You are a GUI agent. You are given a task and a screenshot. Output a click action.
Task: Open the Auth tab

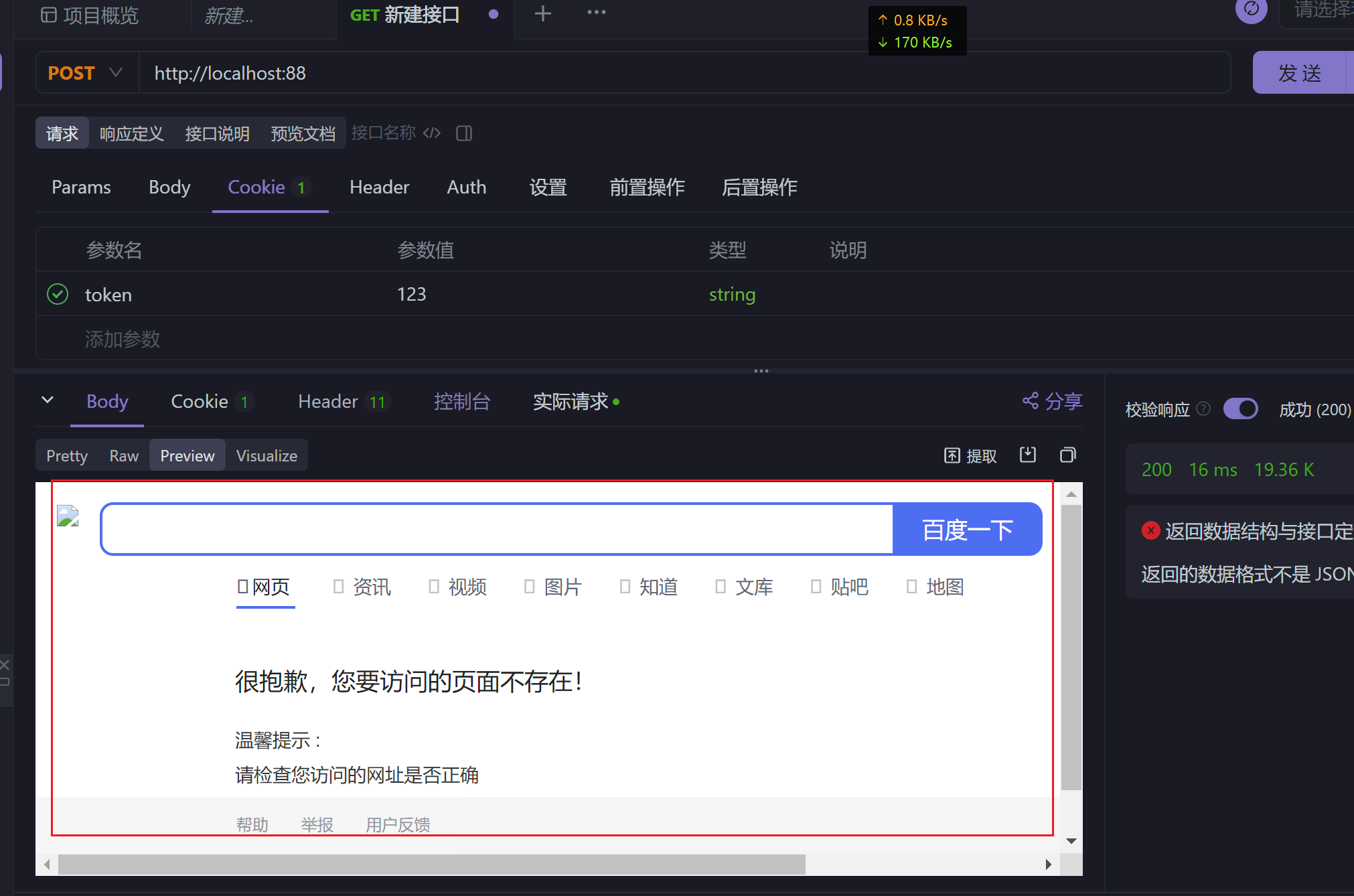(x=467, y=187)
